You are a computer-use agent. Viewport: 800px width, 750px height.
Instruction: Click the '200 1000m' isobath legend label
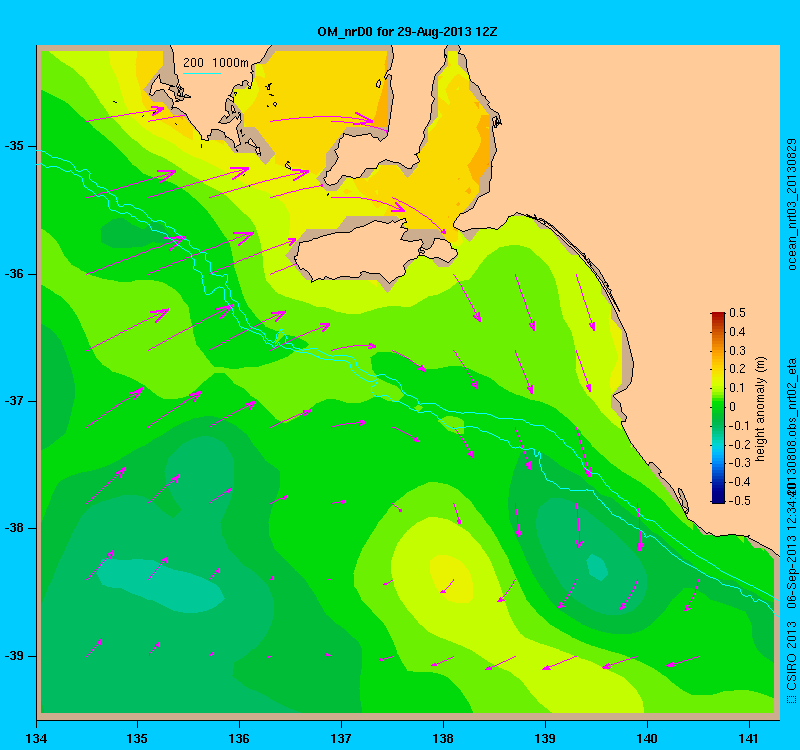tap(216, 63)
